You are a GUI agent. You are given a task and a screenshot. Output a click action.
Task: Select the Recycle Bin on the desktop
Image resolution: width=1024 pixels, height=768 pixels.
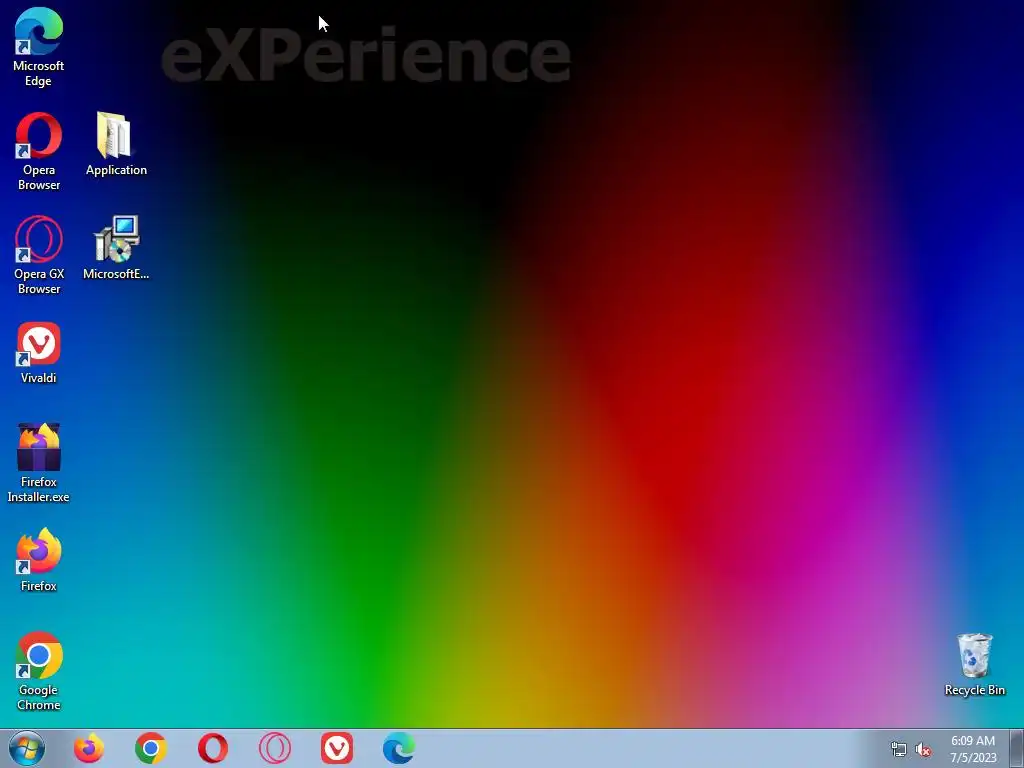[x=974, y=664]
